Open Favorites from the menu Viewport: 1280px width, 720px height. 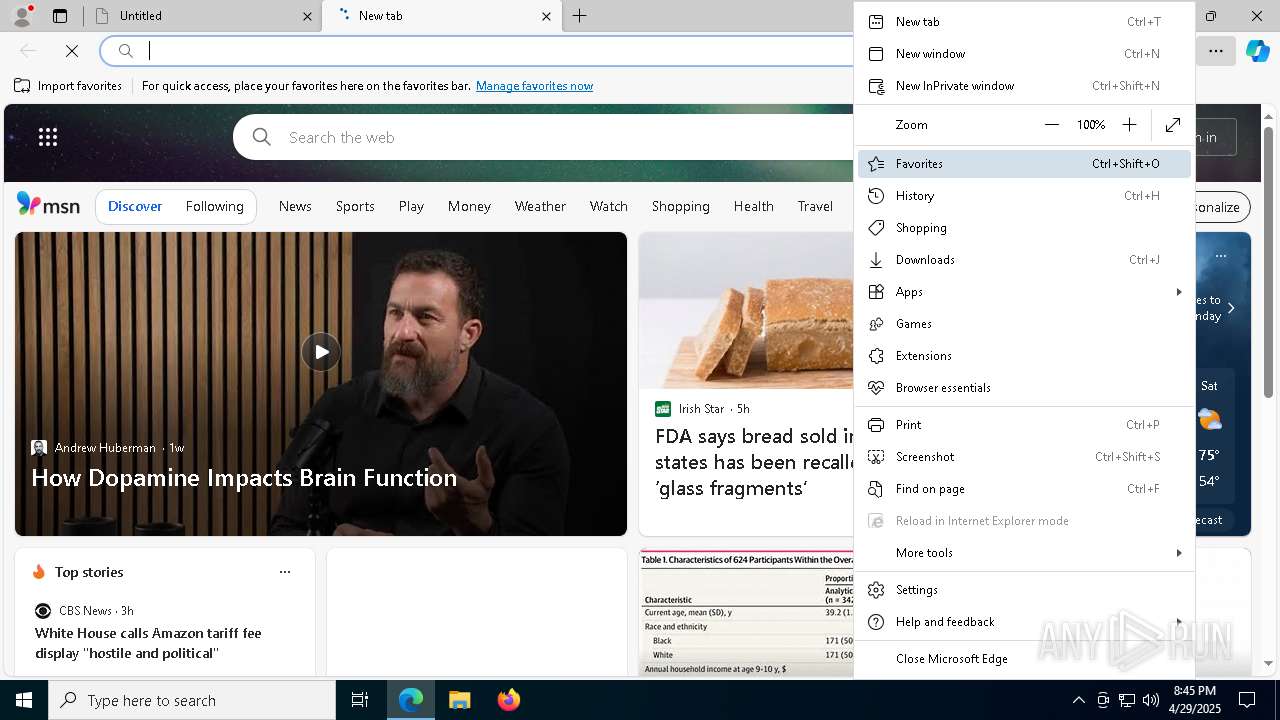(x=1024, y=164)
